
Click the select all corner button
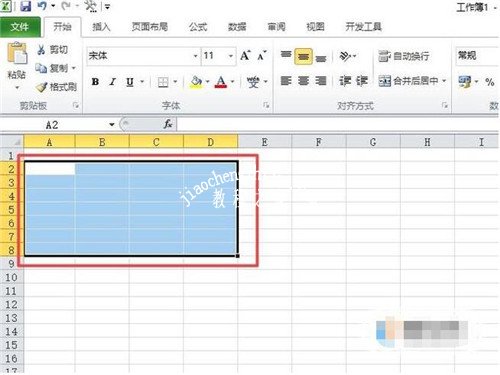(x=12, y=142)
